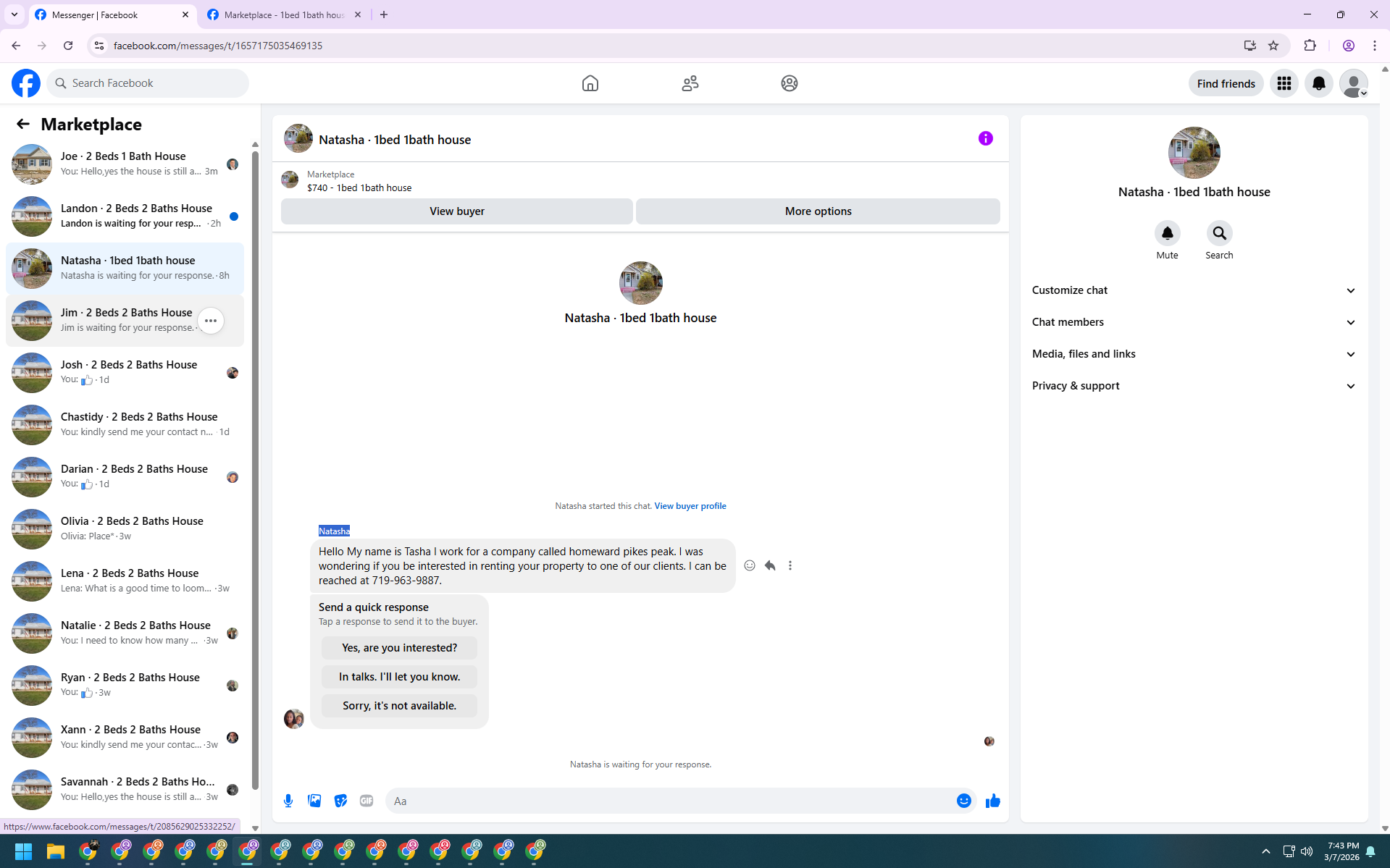
Task: Bookmark this page with the star
Action: click(1273, 46)
